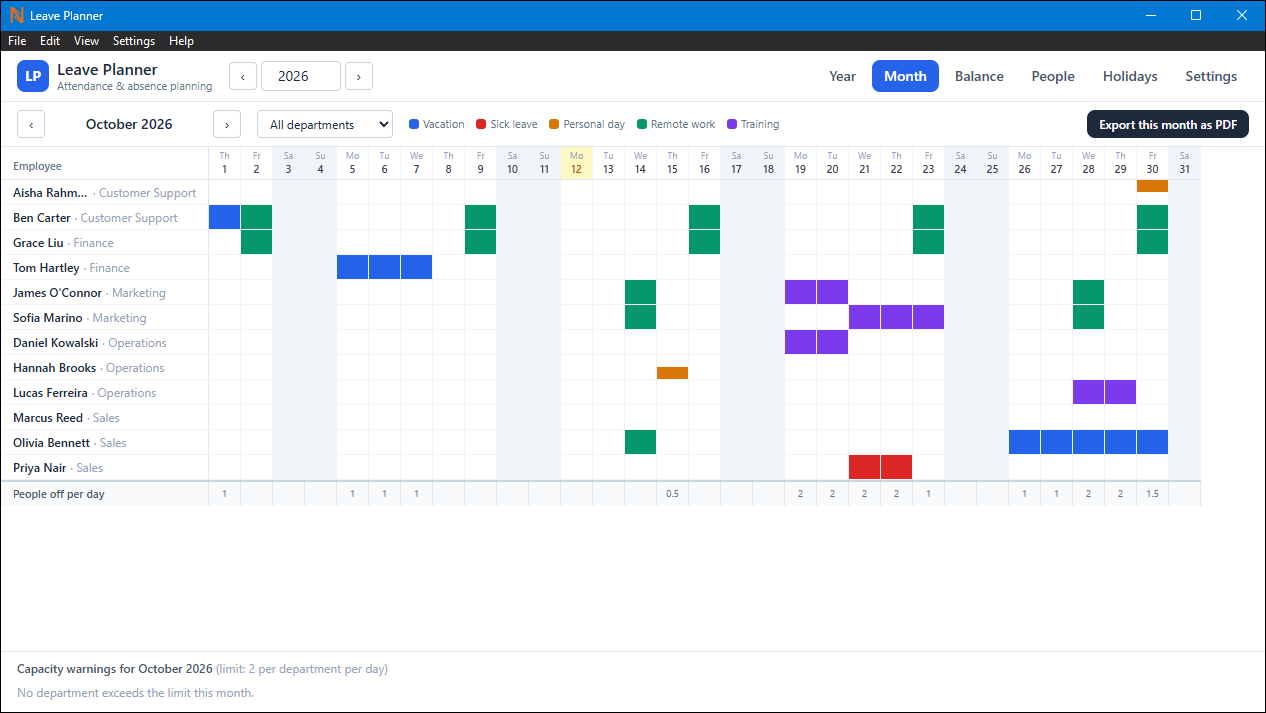
Task: Select the Month tab
Action: (x=905, y=76)
